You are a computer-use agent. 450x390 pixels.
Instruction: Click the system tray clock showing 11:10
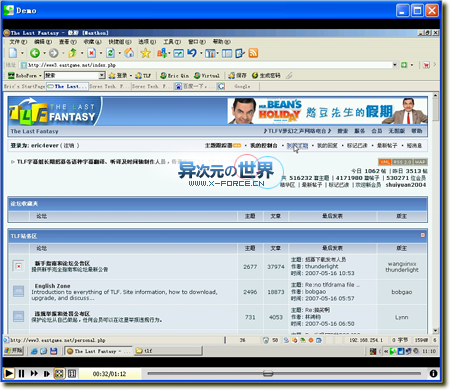(429, 351)
